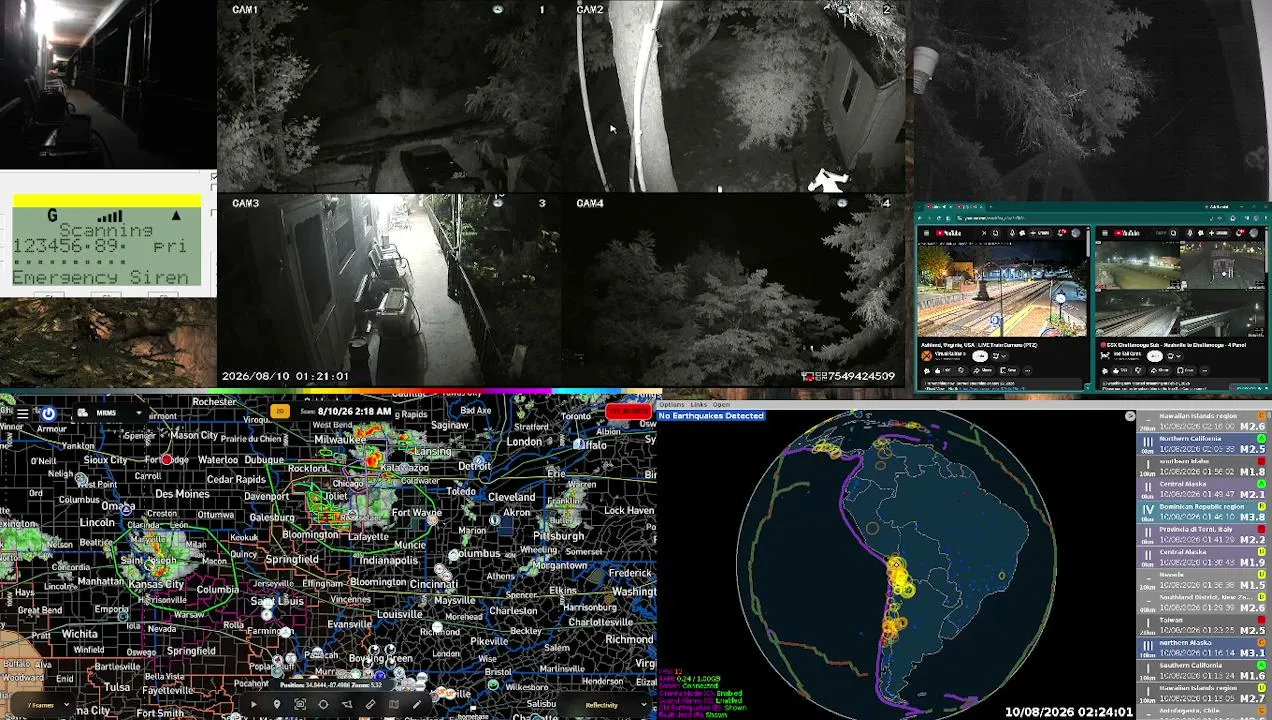Open the left YouTube guide menu icon
This screenshot has width=1272, height=720.
point(926,233)
